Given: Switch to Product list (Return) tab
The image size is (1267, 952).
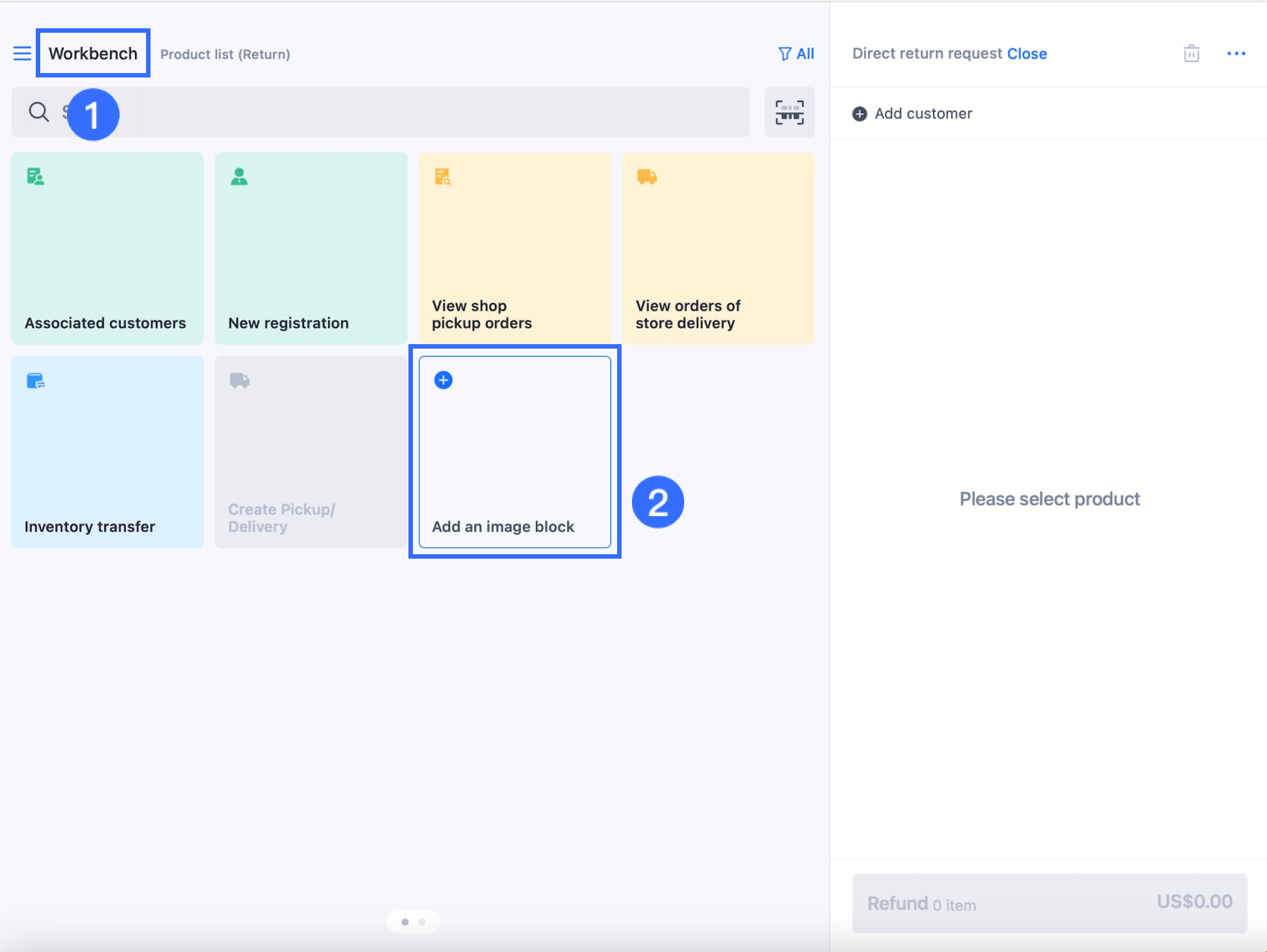Looking at the screenshot, I should point(225,54).
